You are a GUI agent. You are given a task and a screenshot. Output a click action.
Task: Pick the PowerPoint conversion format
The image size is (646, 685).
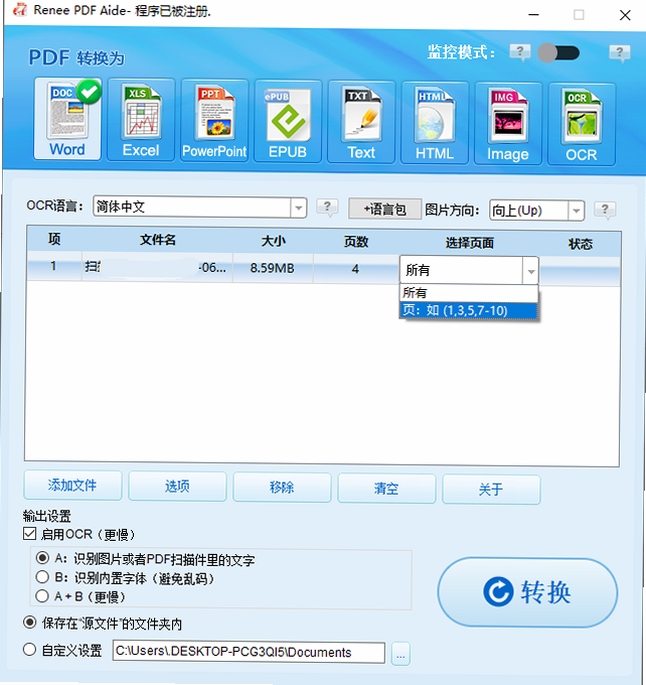coord(214,121)
